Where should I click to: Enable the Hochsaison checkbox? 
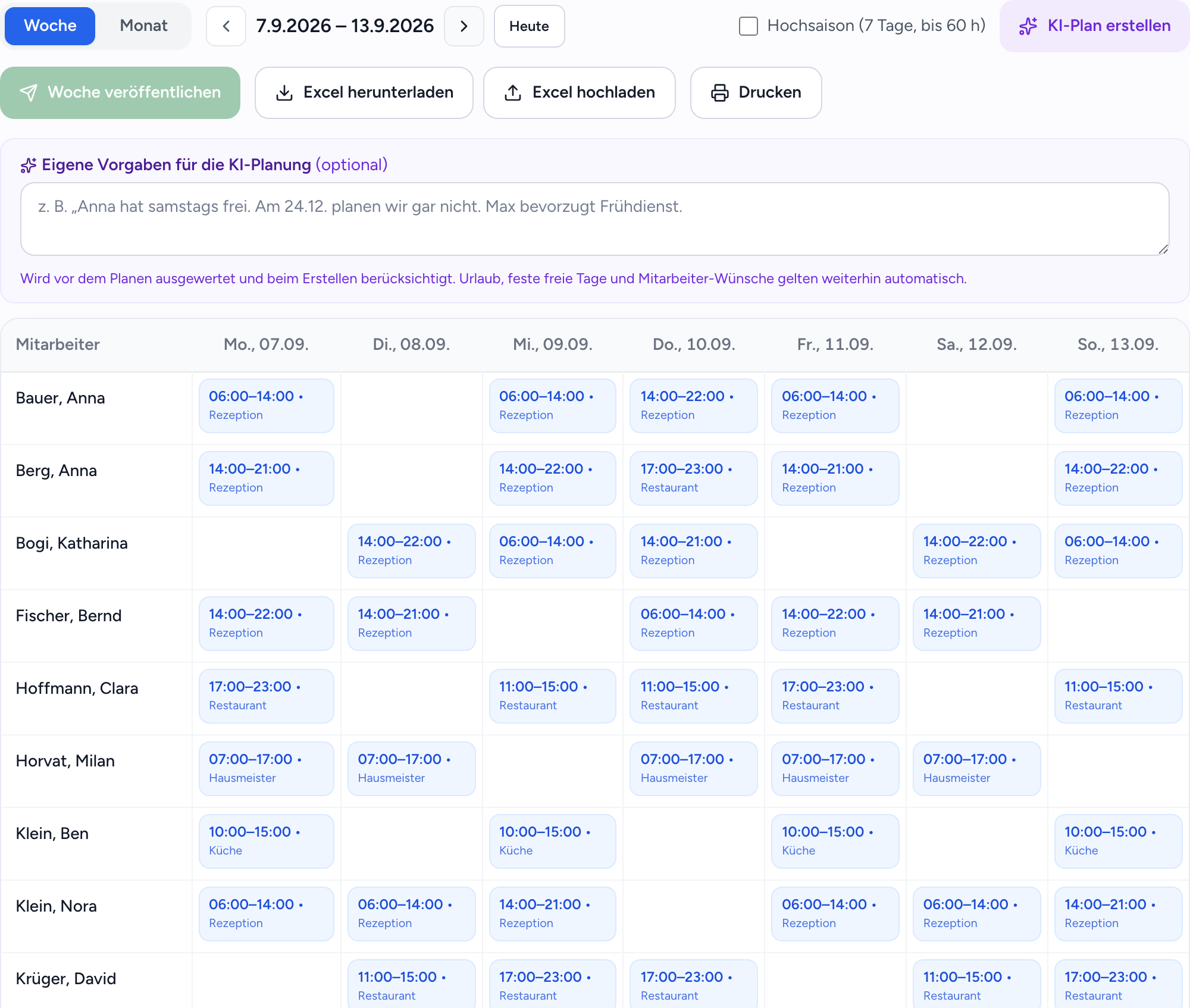(x=749, y=26)
